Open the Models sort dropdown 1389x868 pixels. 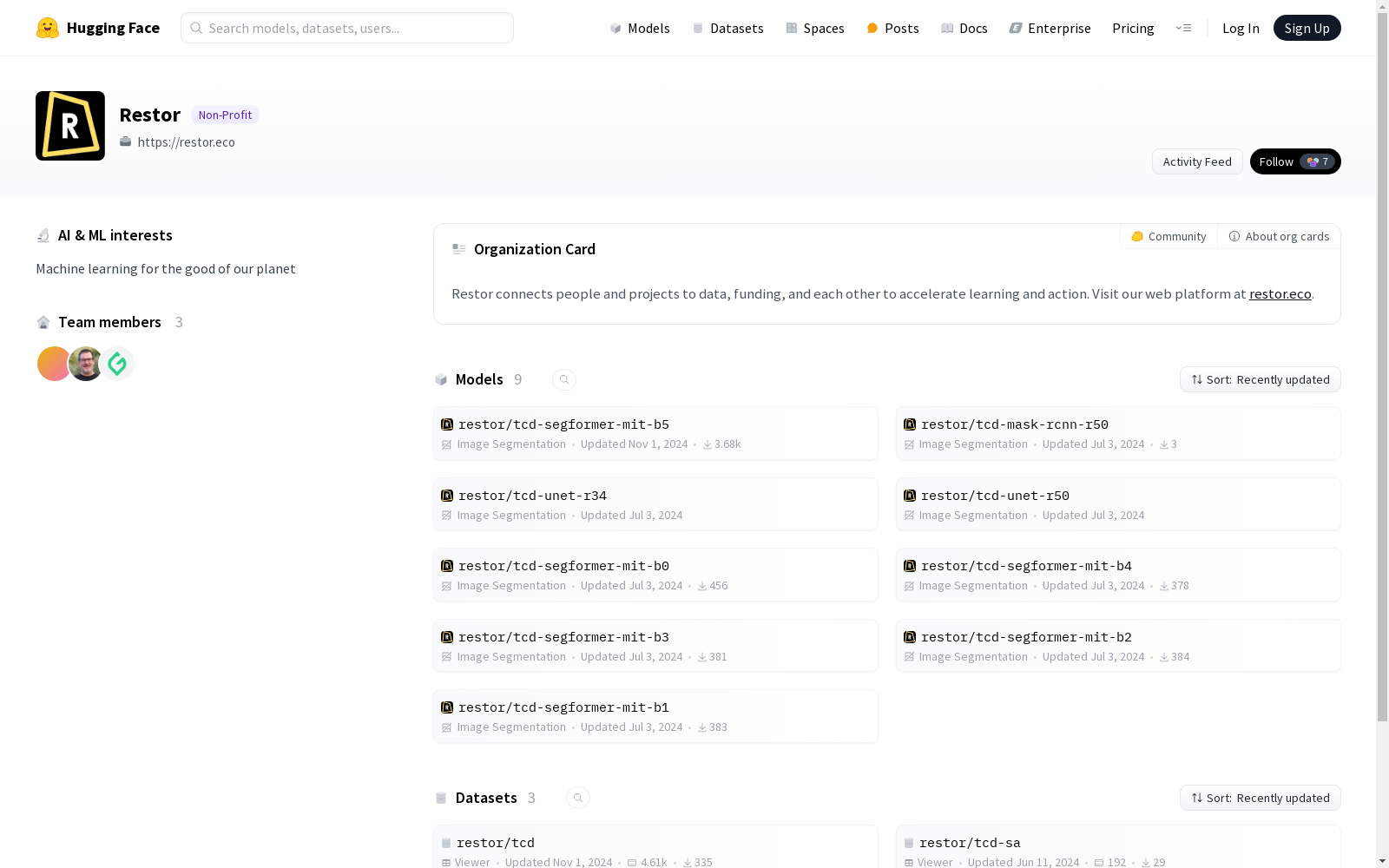tap(1261, 379)
